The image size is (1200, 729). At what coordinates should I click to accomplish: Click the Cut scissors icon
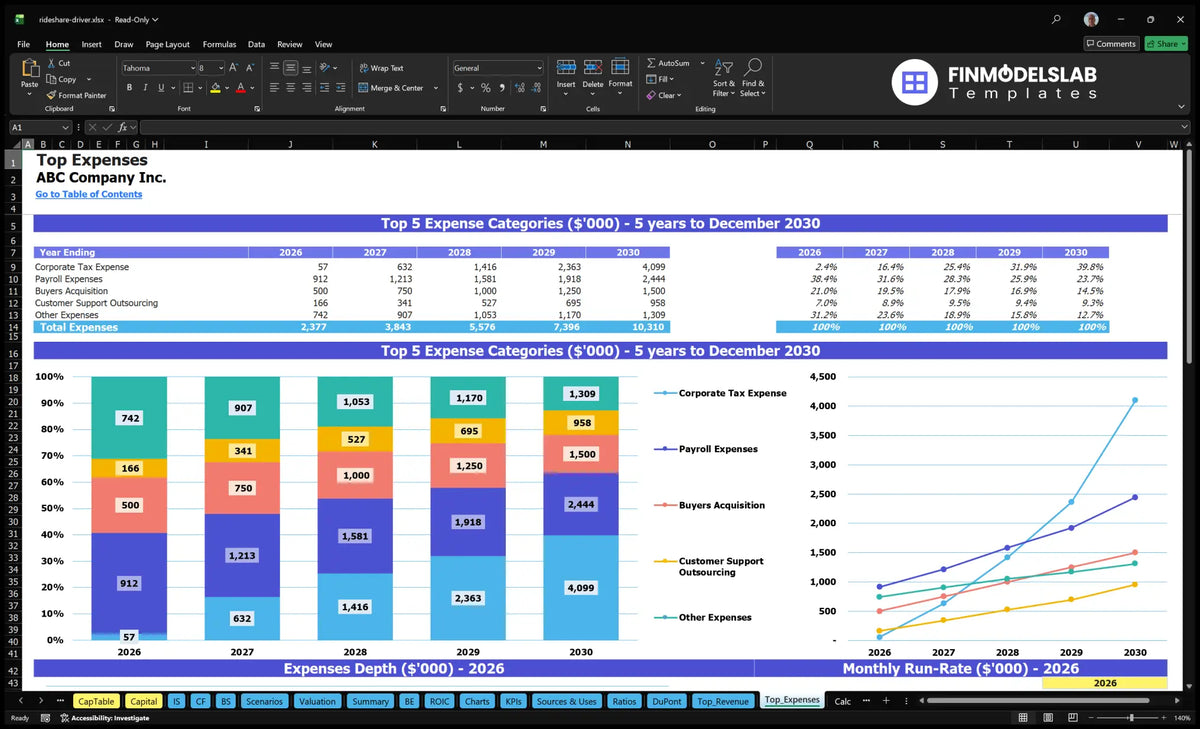(x=51, y=63)
